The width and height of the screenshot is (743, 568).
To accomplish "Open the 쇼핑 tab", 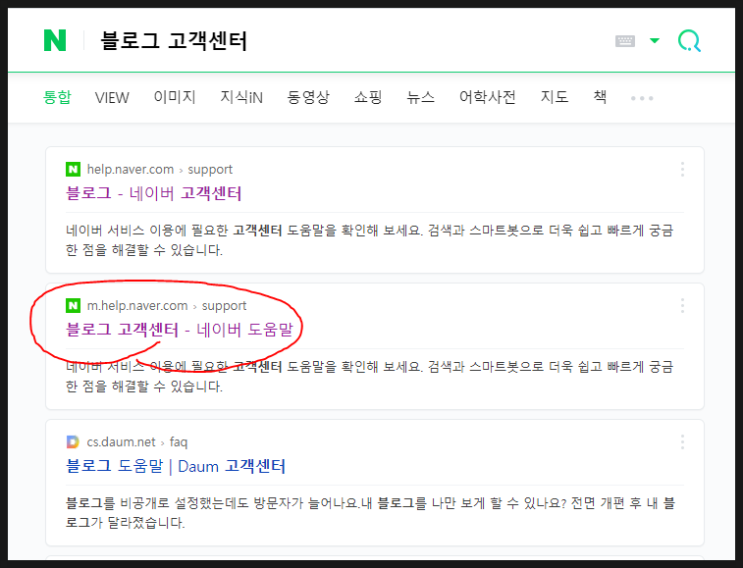I will pyautogui.click(x=368, y=97).
